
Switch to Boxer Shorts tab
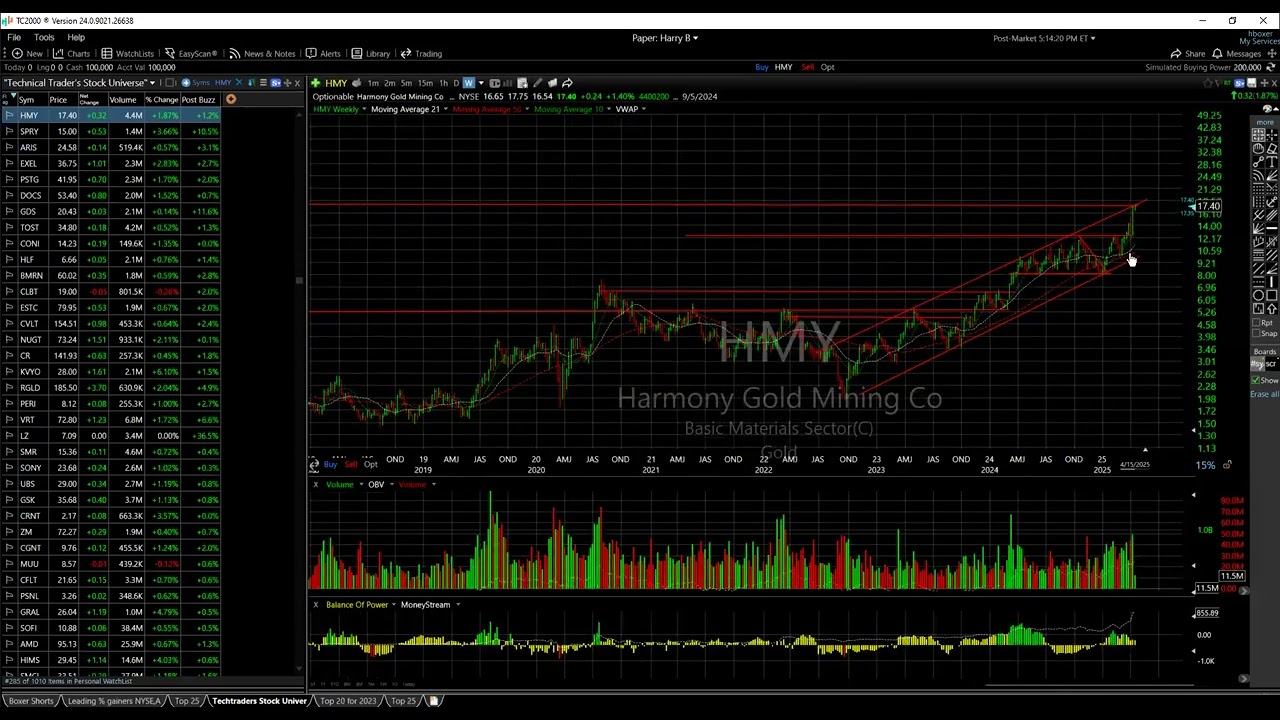(30, 701)
